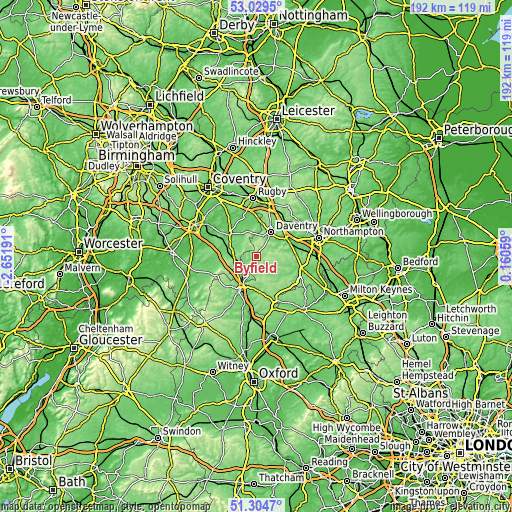The image size is (512, 512).
Task: Click the Peterborough city marker square
Action: tap(439, 138)
